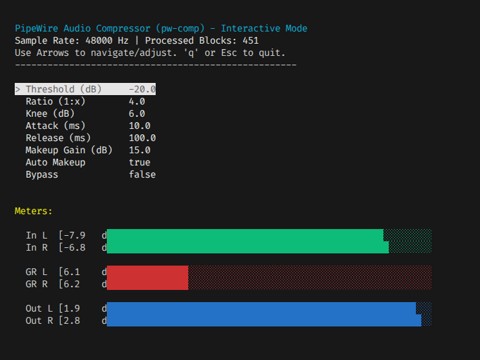Click the GR R red reduction bar
The image size is (480, 360).
click(147, 284)
